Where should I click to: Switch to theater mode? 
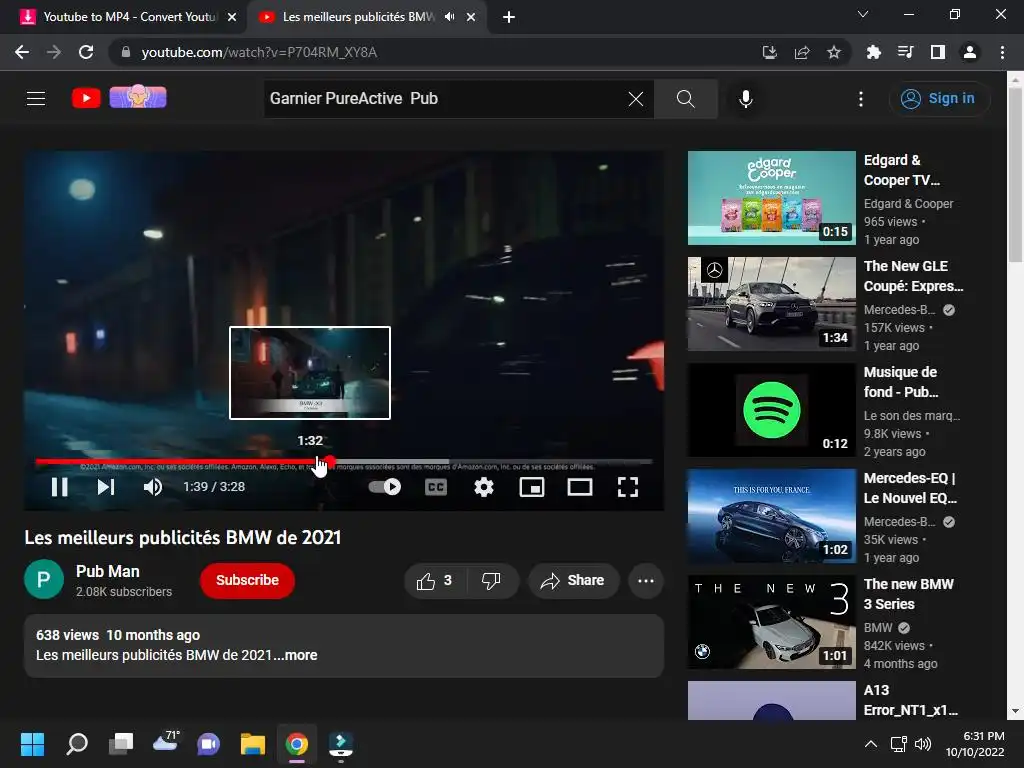pos(580,487)
